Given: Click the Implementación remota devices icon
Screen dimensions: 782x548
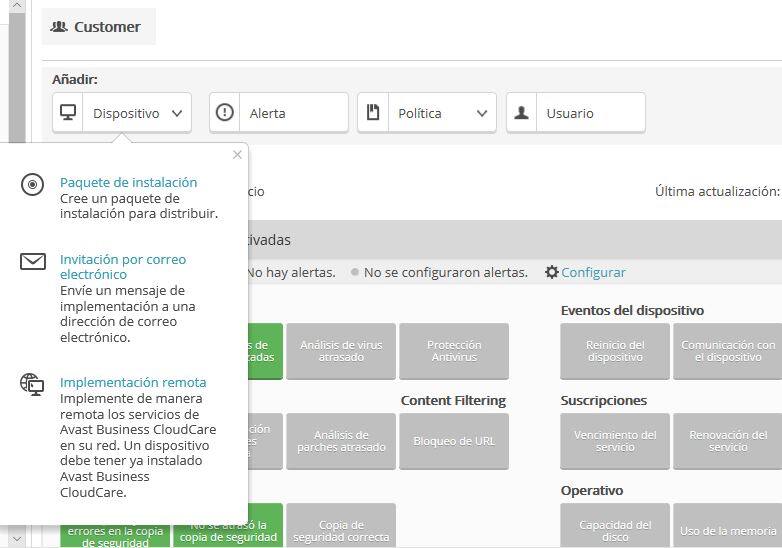Looking at the screenshot, I should [x=33, y=384].
